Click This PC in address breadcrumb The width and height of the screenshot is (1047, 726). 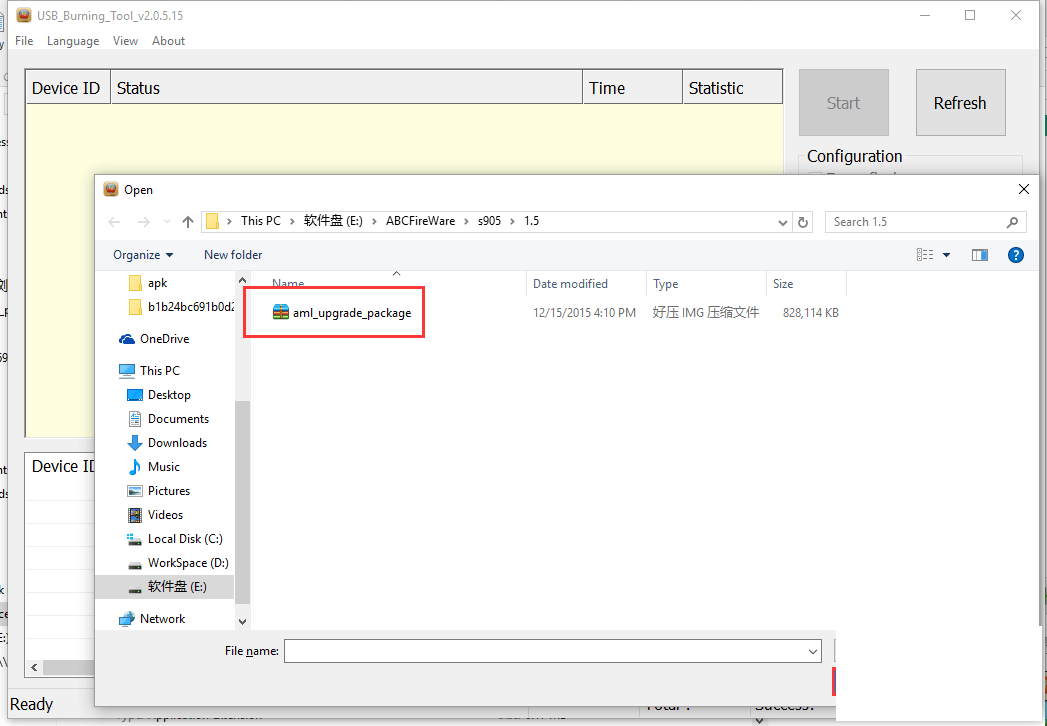pyautogui.click(x=260, y=221)
